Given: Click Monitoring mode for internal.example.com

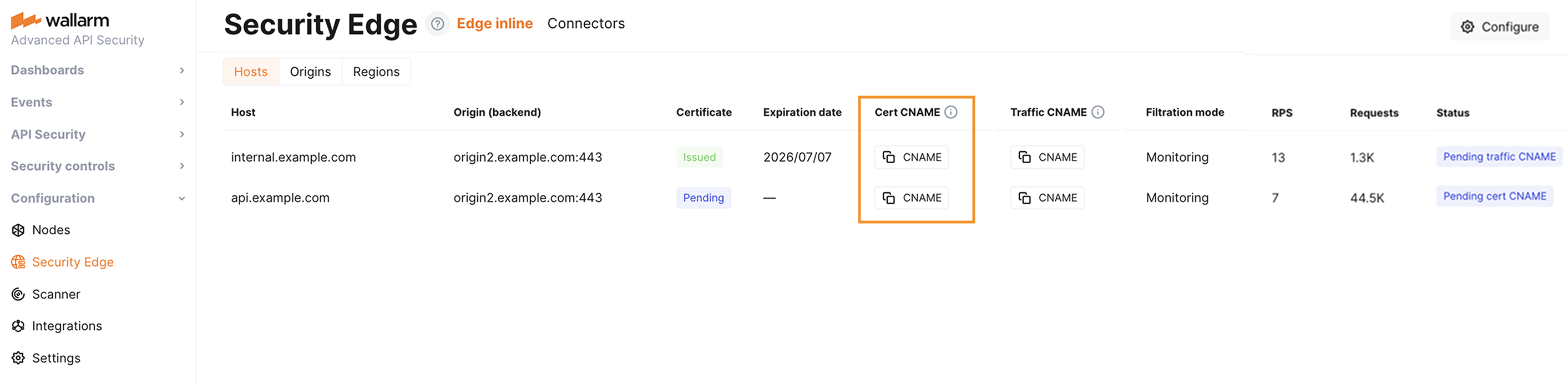Looking at the screenshot, I should coord(1177,157).
